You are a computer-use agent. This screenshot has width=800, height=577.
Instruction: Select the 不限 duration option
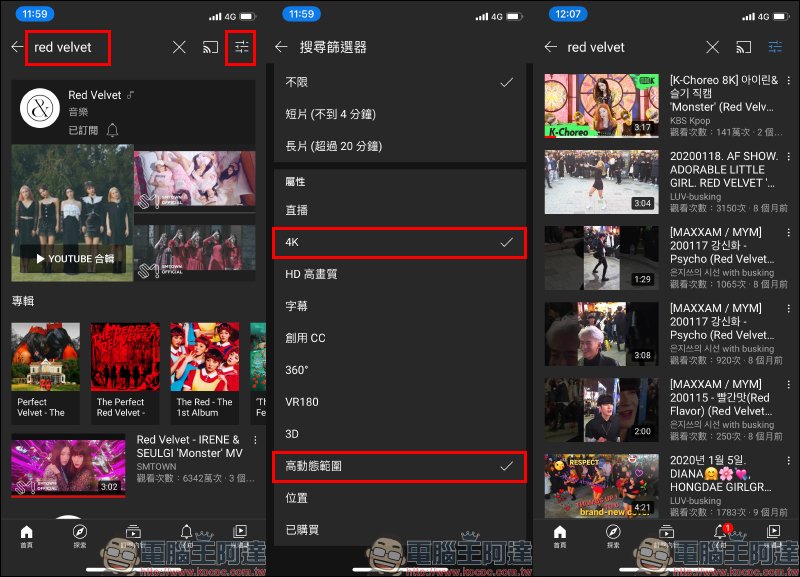tap(399, 82)
